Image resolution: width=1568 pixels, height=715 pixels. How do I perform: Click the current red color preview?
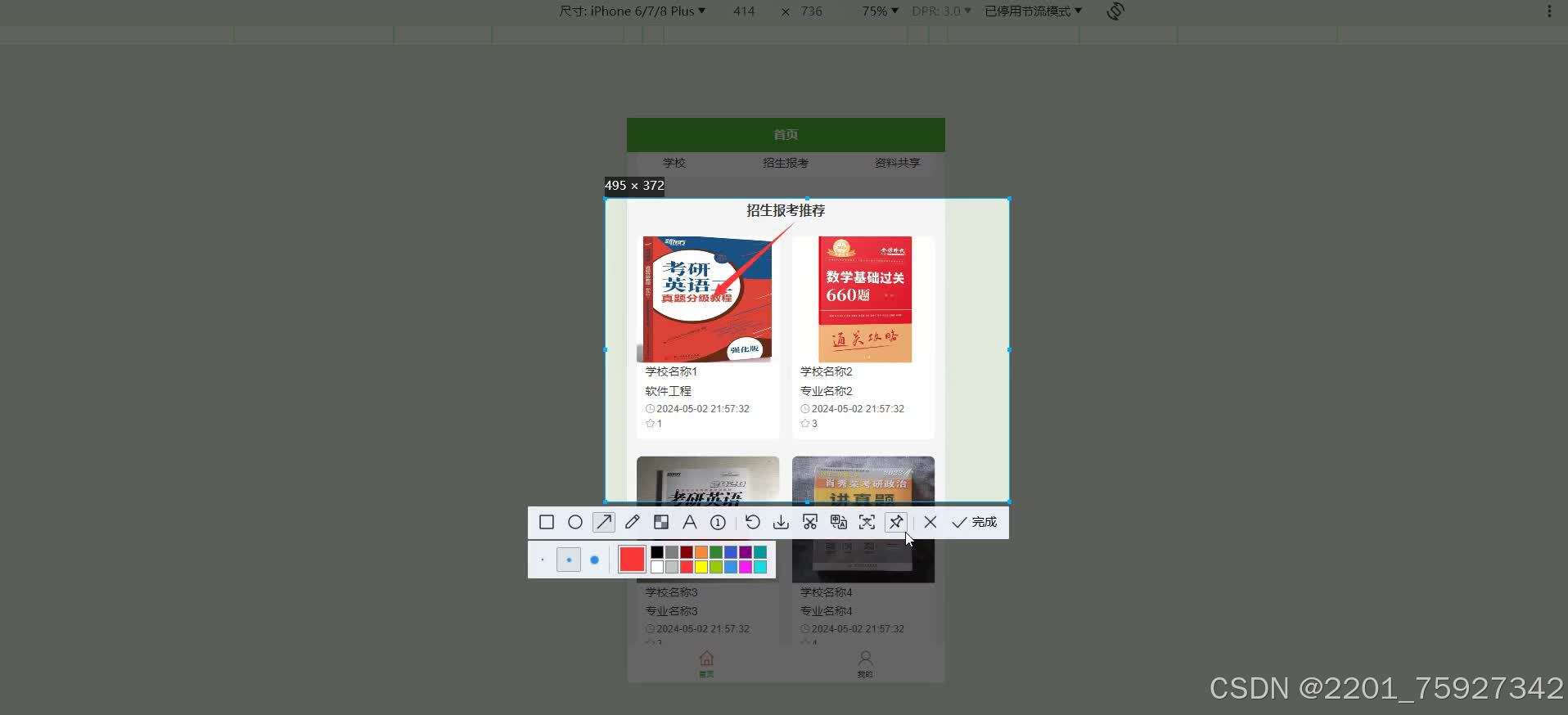point(632,560)
